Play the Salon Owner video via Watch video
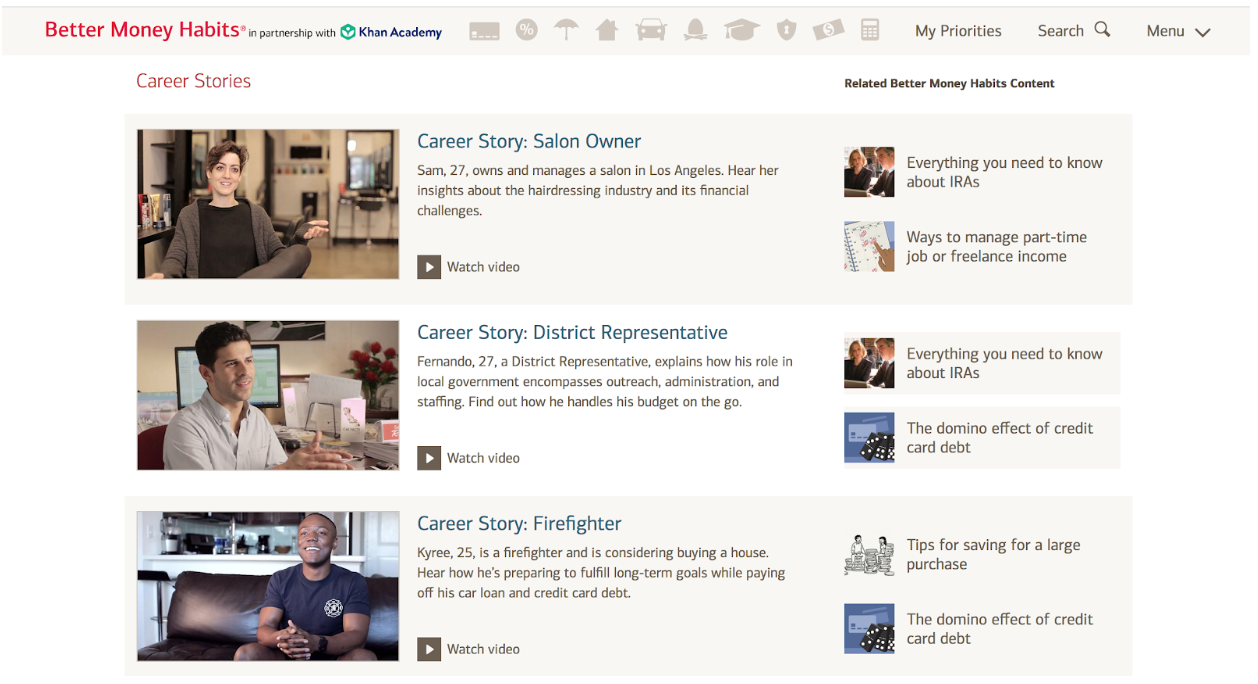The image size is (1258, 684). [468, 267]
